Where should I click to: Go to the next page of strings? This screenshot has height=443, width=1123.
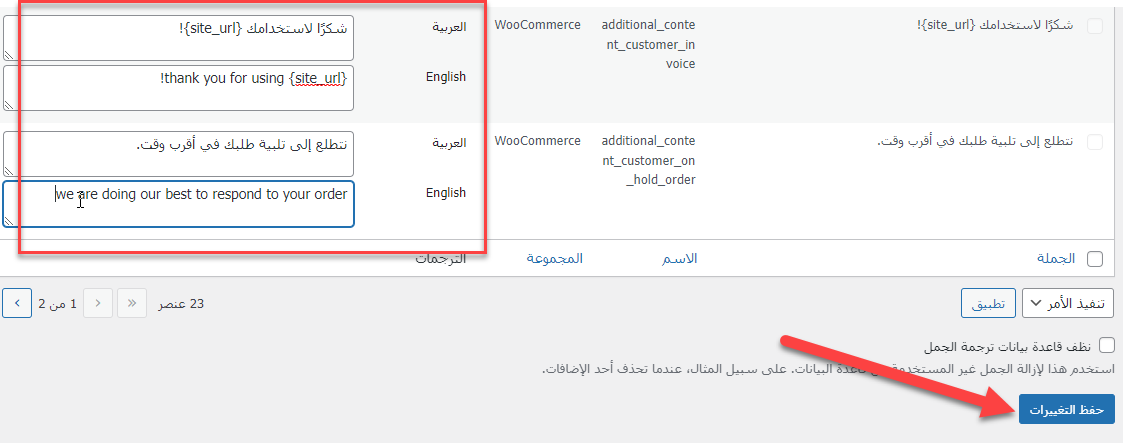pos(17,304)
